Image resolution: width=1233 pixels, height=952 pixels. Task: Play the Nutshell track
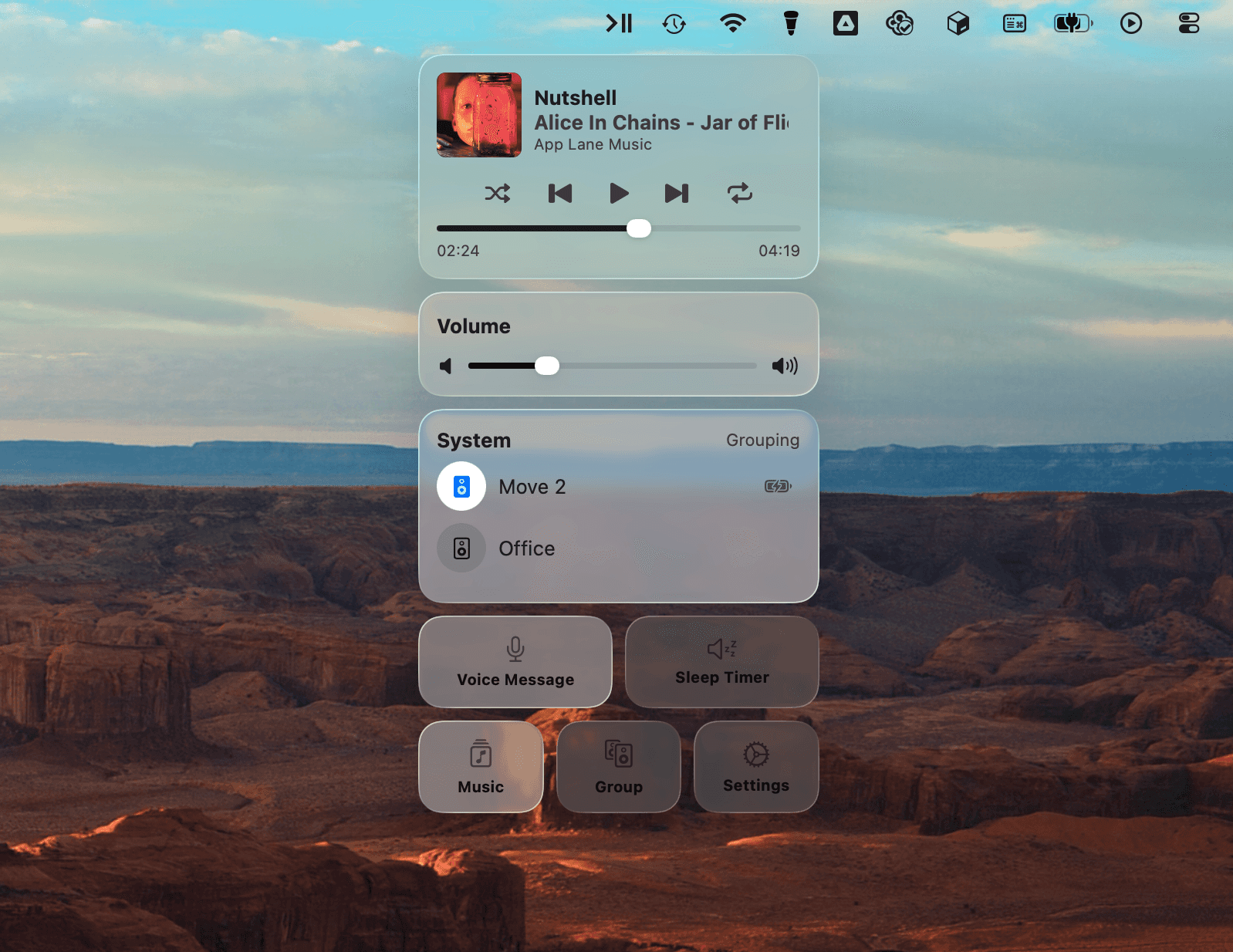click(x=619, y=193)
